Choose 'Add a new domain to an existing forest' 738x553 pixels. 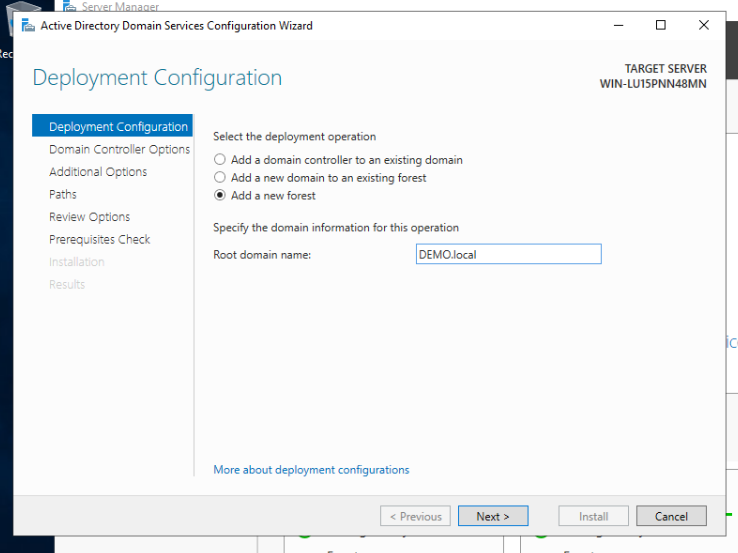(220, 178)
